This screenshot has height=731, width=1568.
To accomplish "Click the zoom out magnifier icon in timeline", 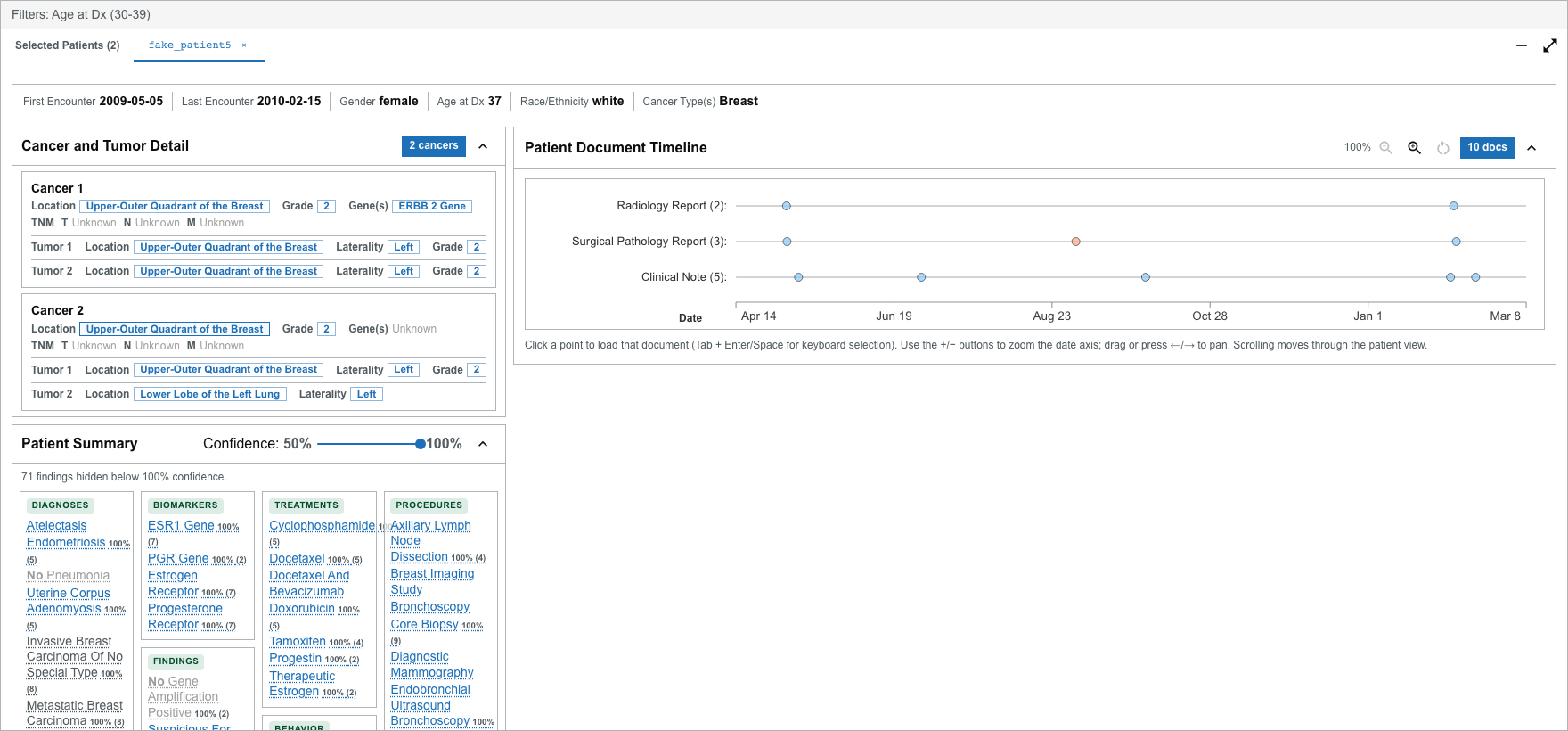I will tap(1386, 148).
